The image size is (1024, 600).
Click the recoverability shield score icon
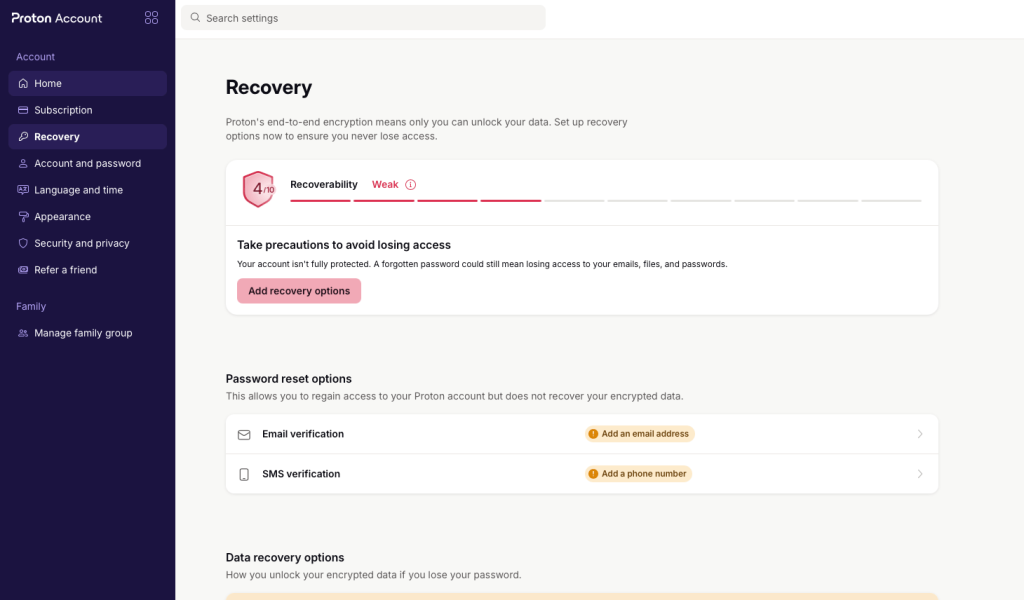click(x=259, y=189)
